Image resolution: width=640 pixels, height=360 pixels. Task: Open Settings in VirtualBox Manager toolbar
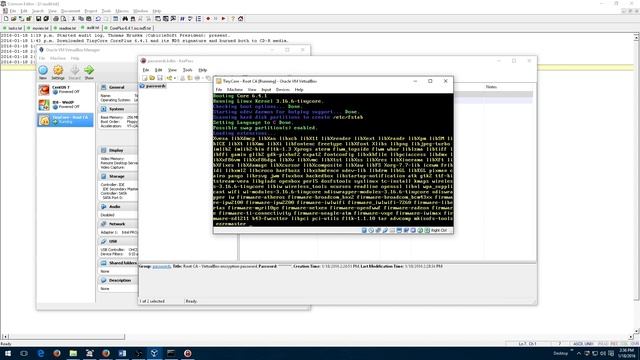pos(58,72)
